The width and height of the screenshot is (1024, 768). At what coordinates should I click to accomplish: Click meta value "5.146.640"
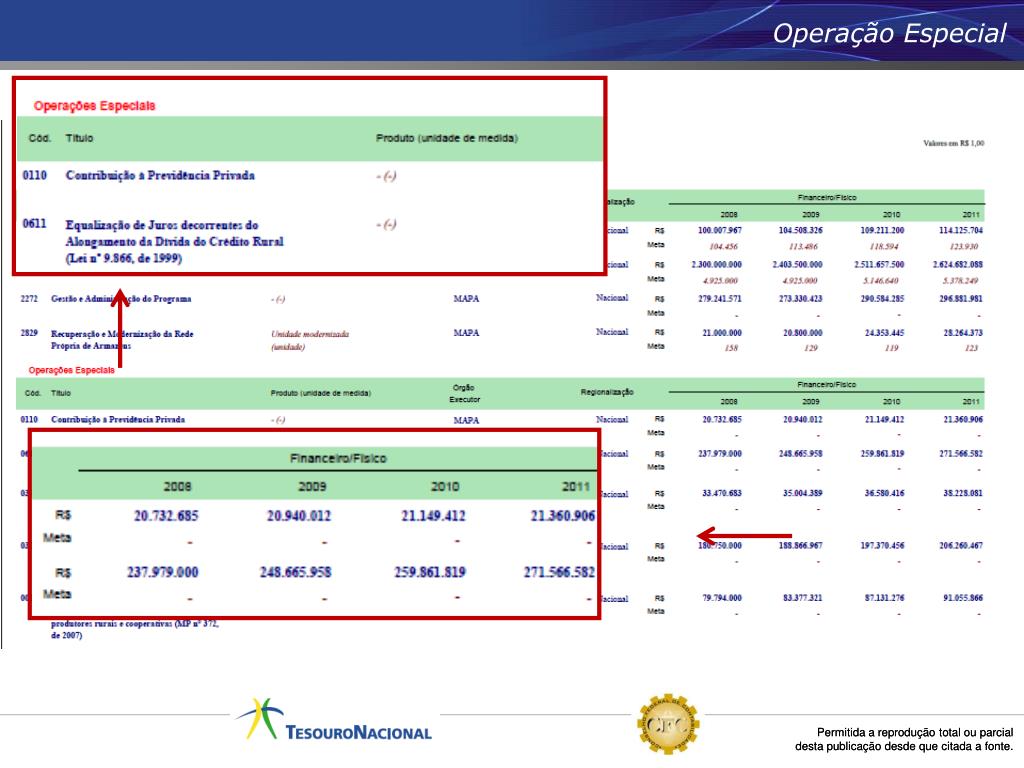(x=880, y=281)
